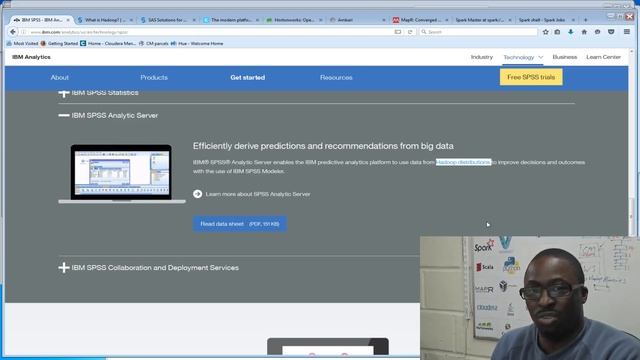Close the What is Hadoop tab
Image resolution: width=640 pixels, height=360 pixels.
pos(131,20)
